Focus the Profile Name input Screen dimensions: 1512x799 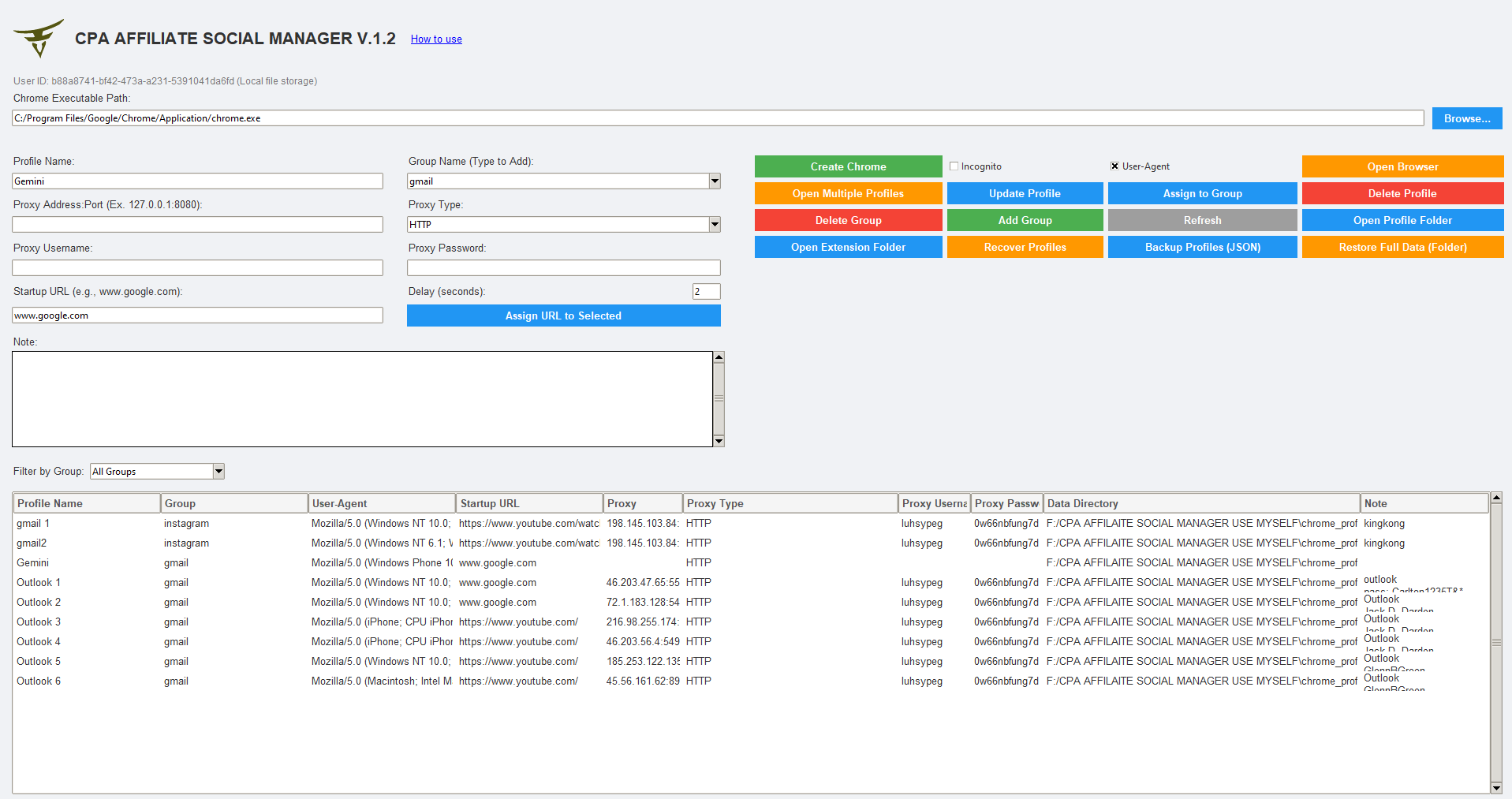point(197,181)
